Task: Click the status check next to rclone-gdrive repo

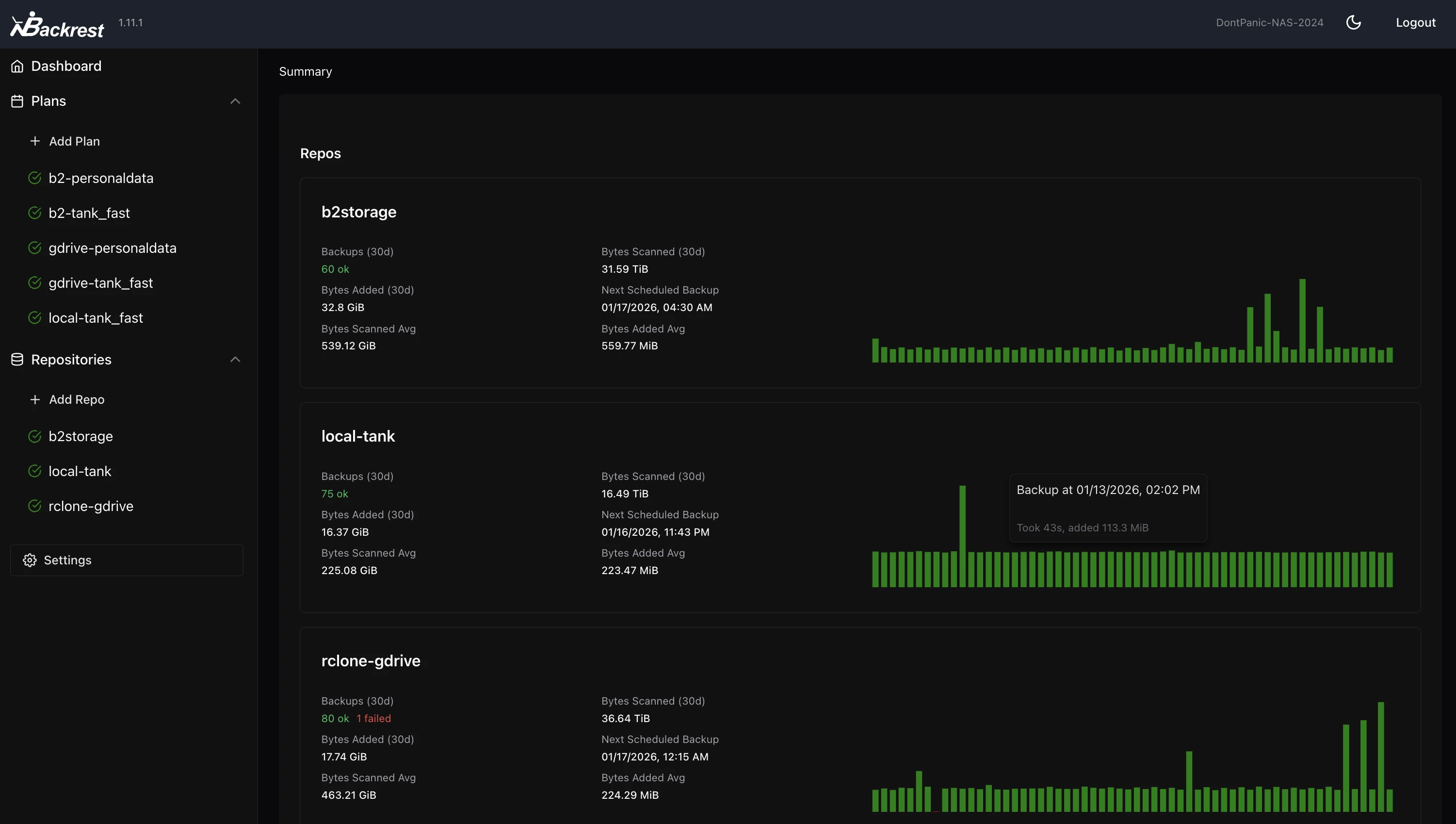Action: click(34, 506)
